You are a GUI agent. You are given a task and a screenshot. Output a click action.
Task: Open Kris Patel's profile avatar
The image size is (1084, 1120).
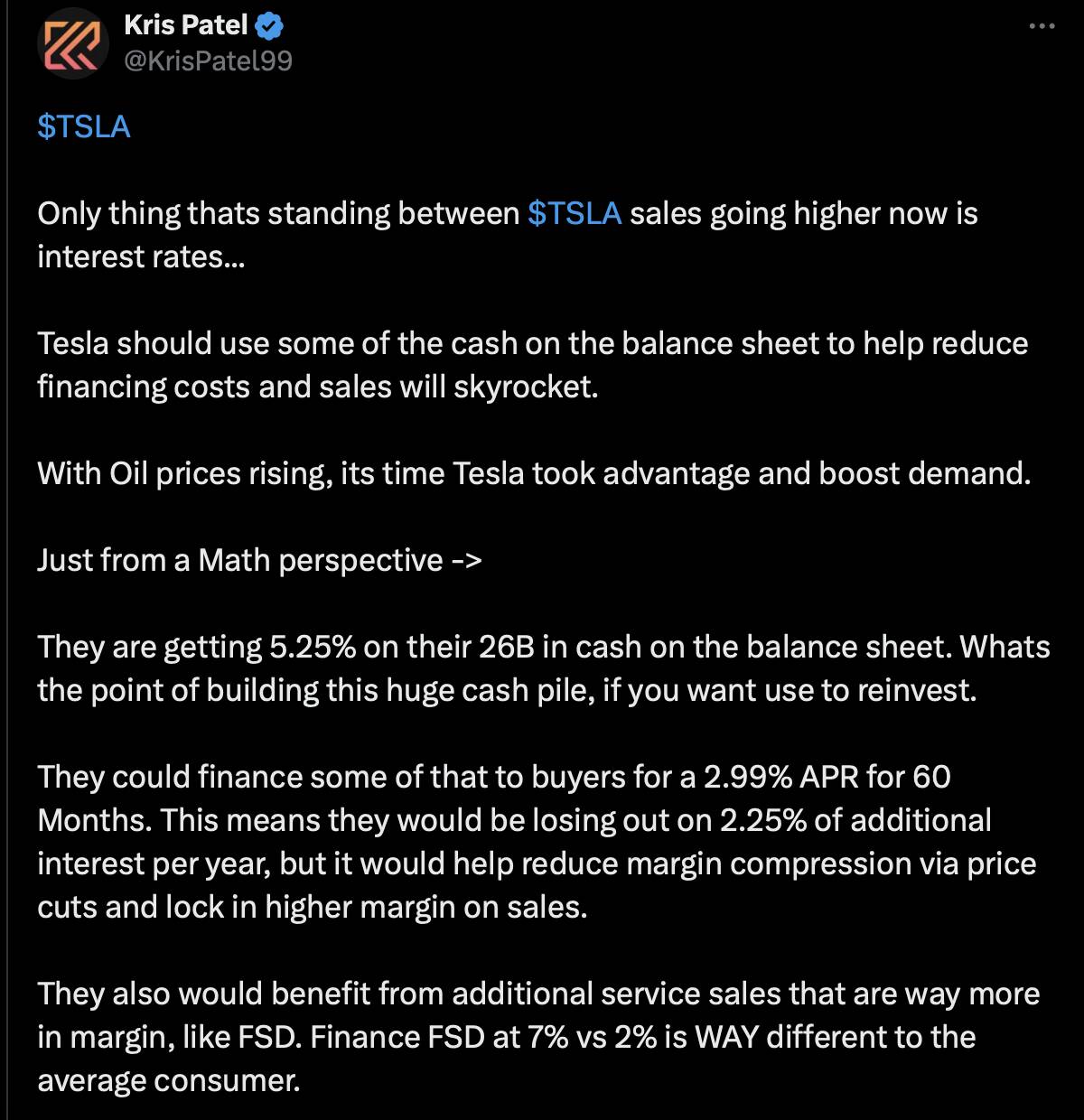(73, 43)
